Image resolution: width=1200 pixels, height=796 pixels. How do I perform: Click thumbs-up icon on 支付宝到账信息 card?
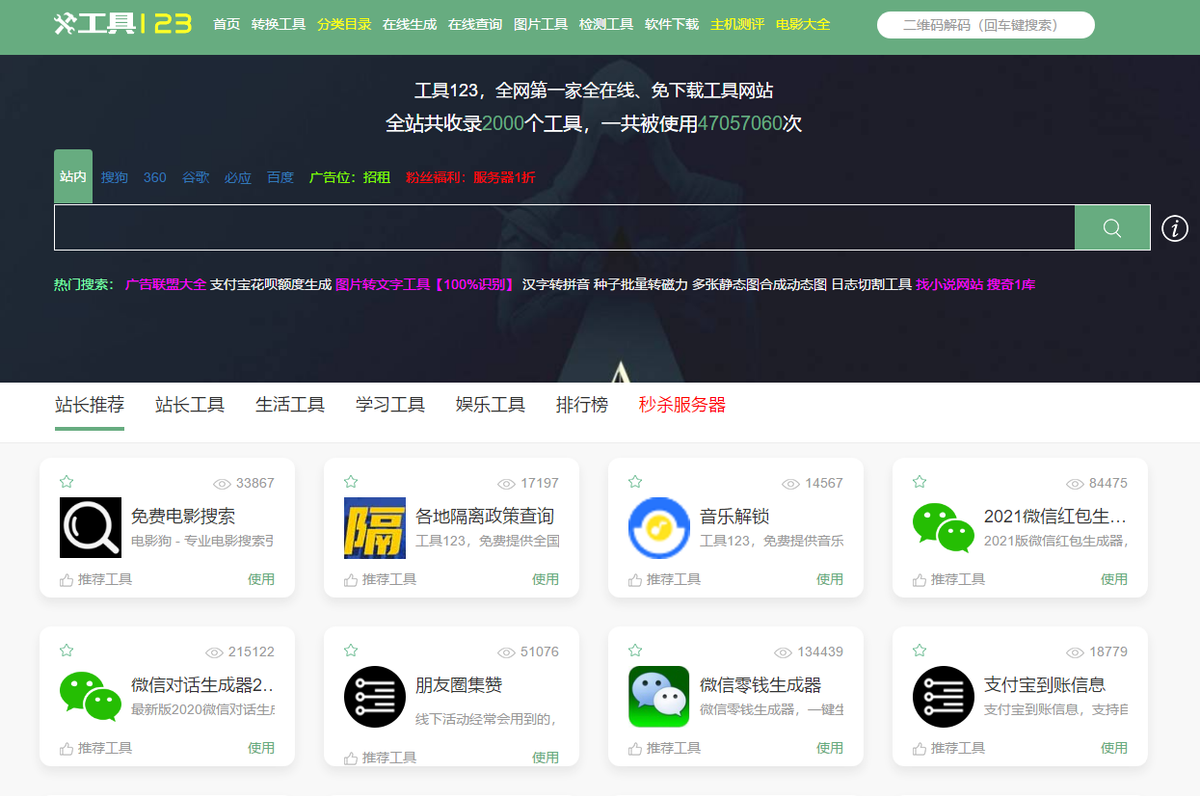920,748
